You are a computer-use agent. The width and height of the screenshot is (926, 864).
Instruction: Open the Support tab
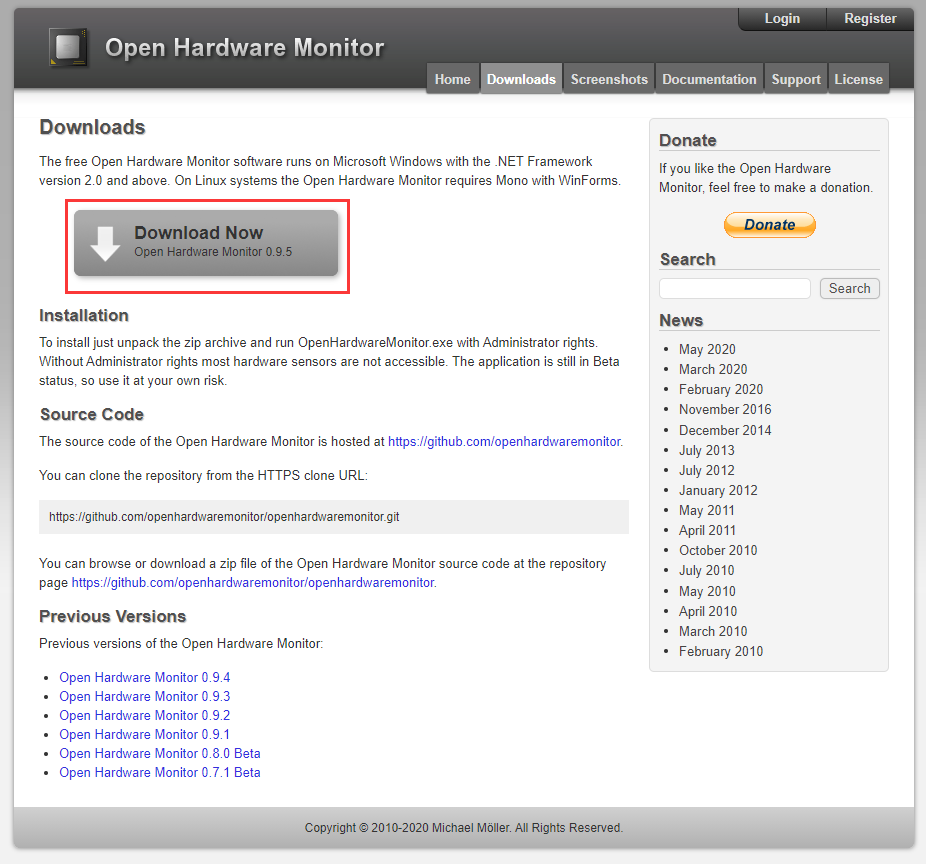tap(795, 79)
